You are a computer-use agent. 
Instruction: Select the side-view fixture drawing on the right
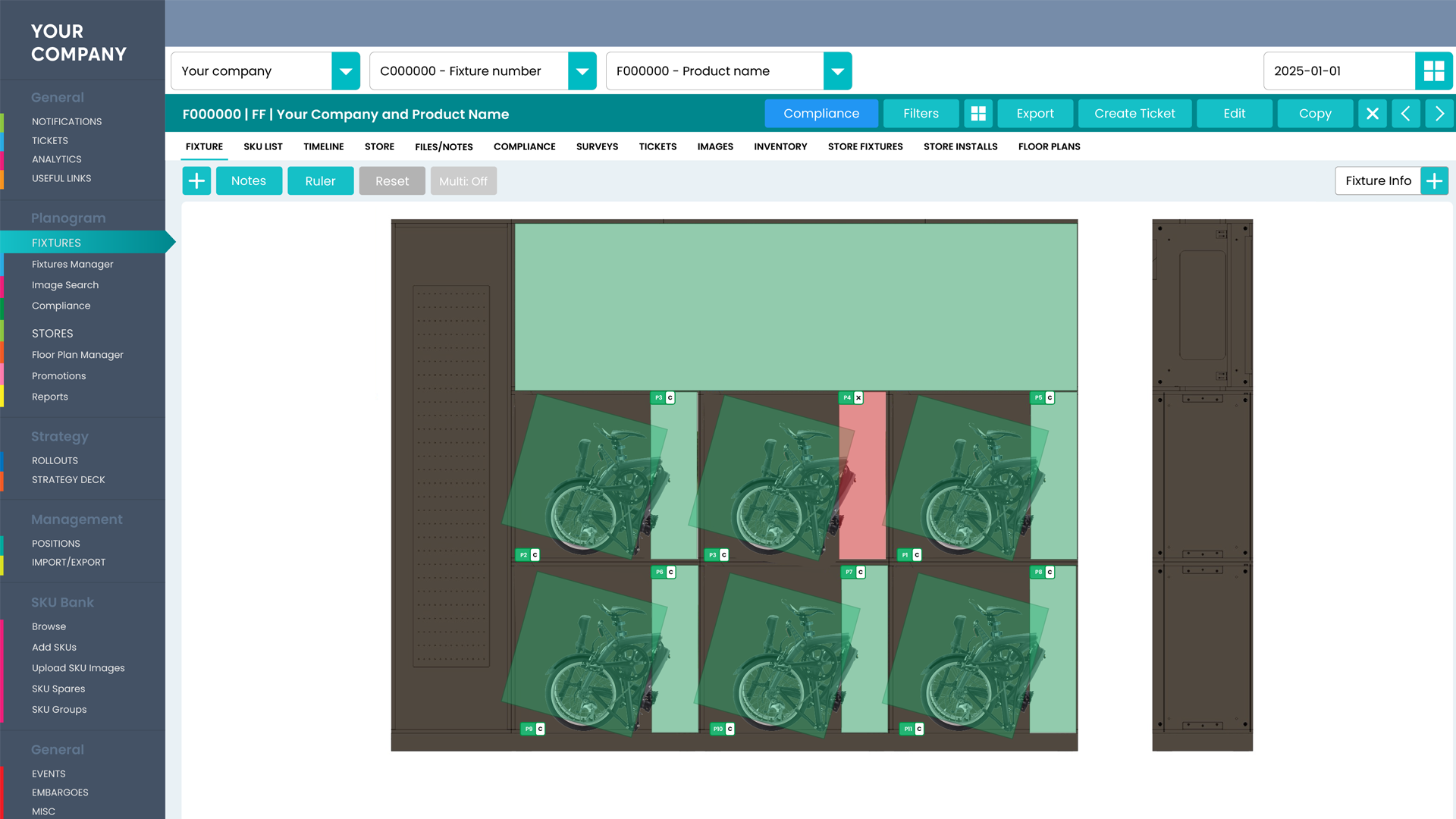click(x=1202, y=485)
